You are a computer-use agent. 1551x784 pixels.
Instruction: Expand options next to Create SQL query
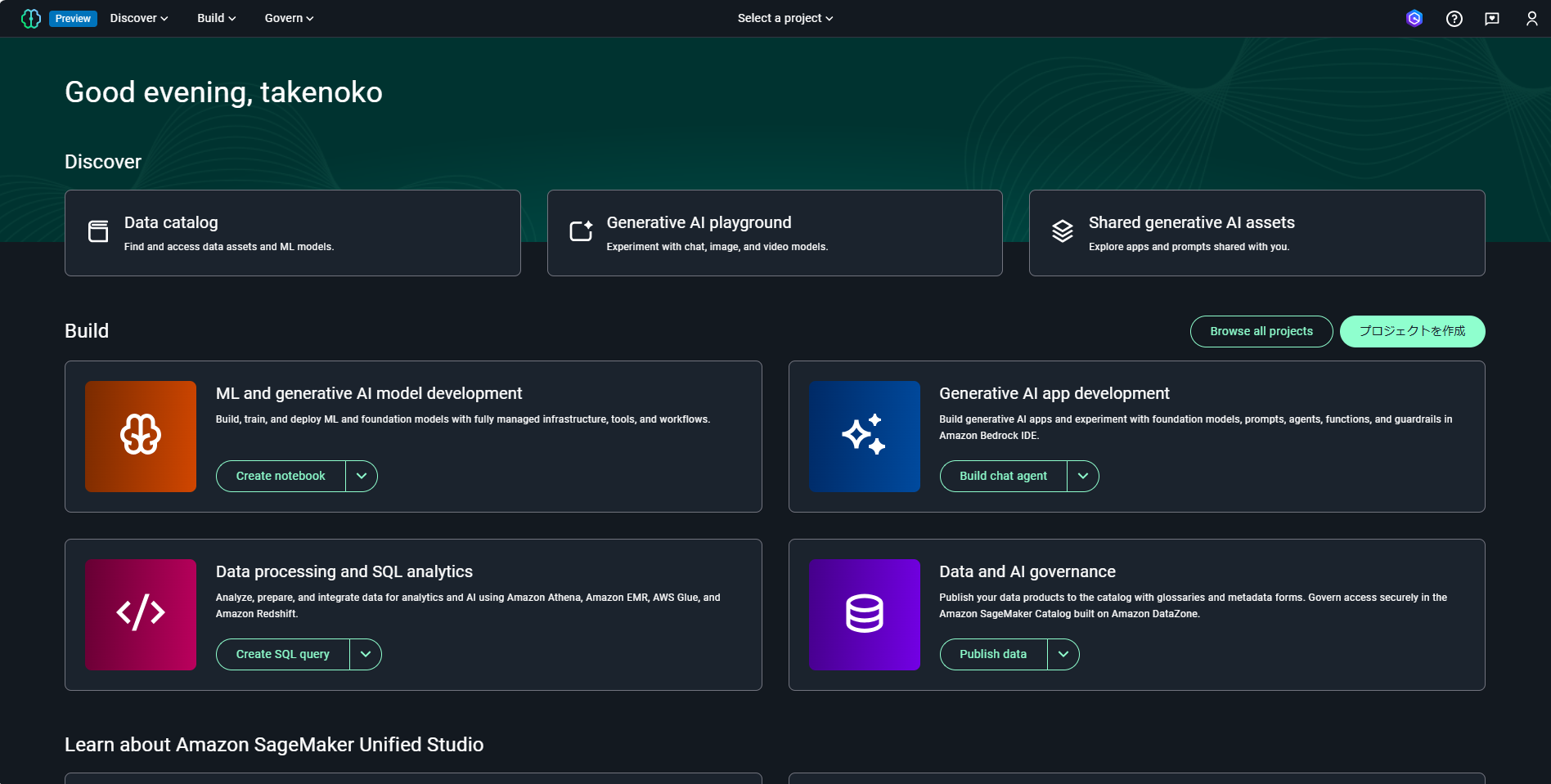[x=366, y=654]
